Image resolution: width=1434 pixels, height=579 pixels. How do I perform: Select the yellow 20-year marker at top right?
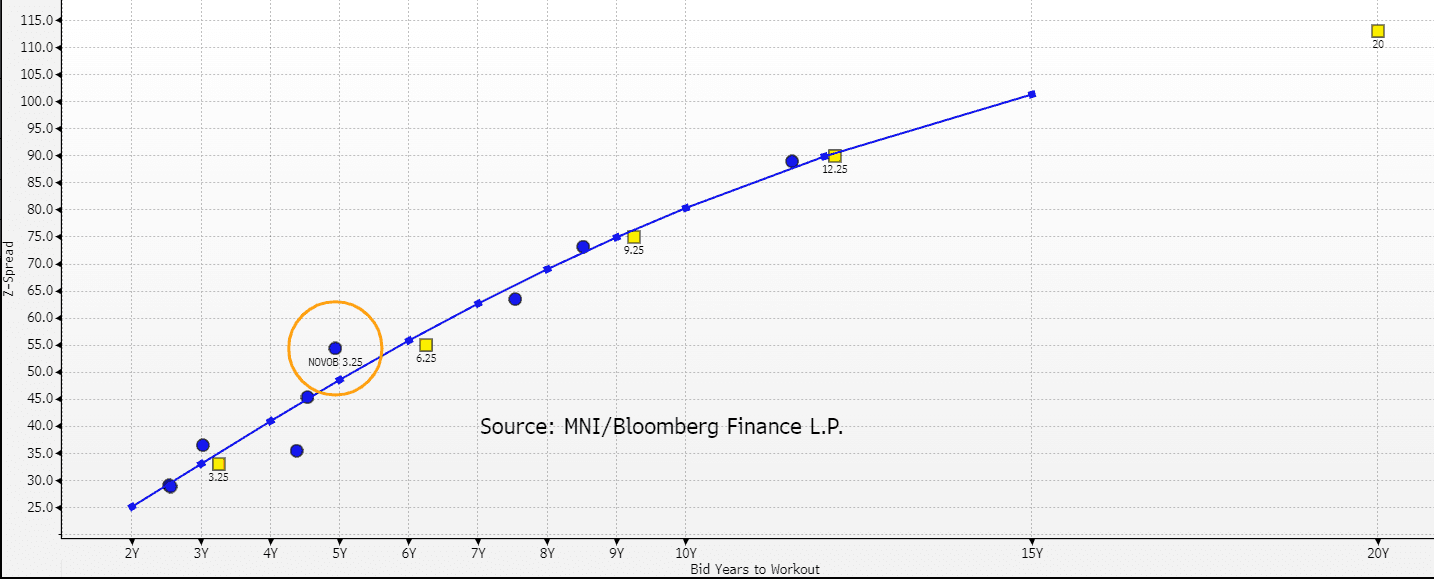[x=1376, y=31]
